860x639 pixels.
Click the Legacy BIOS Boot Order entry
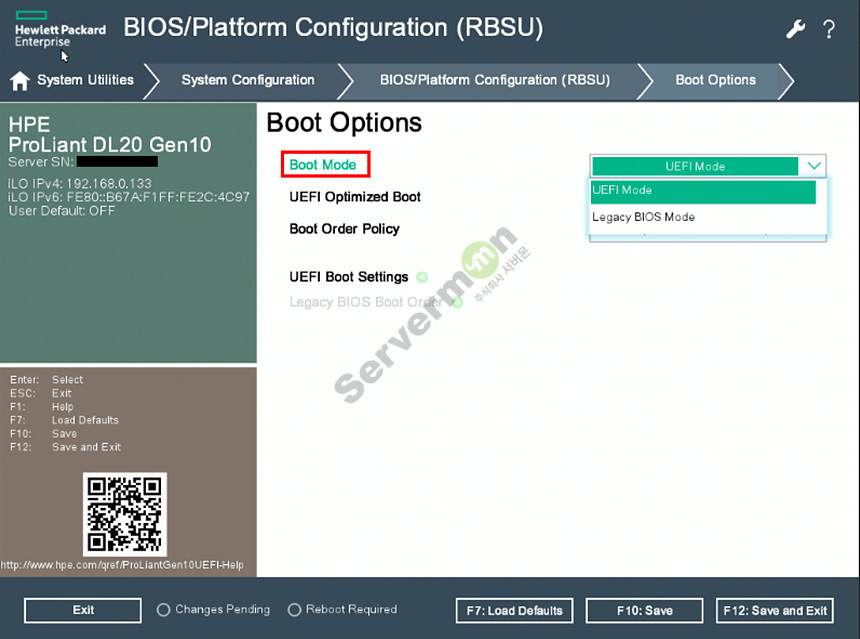[x=366, y=302]
